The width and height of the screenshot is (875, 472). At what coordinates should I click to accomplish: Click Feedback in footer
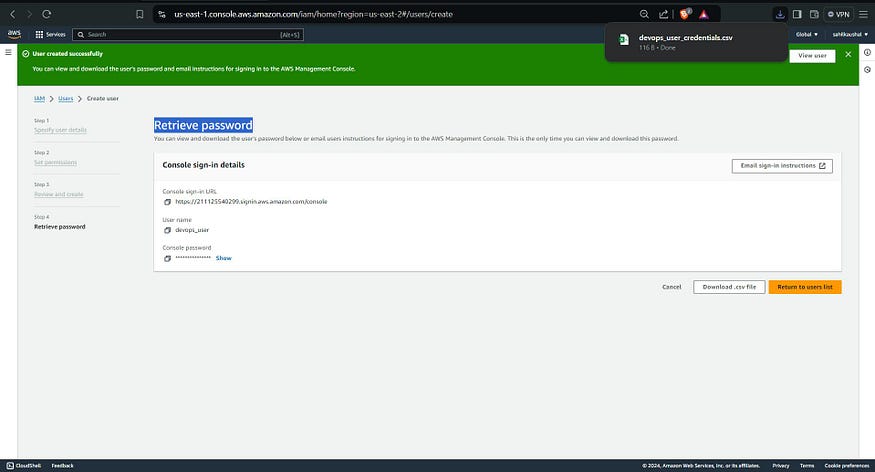pyautogui.click(x=62, y=465)
